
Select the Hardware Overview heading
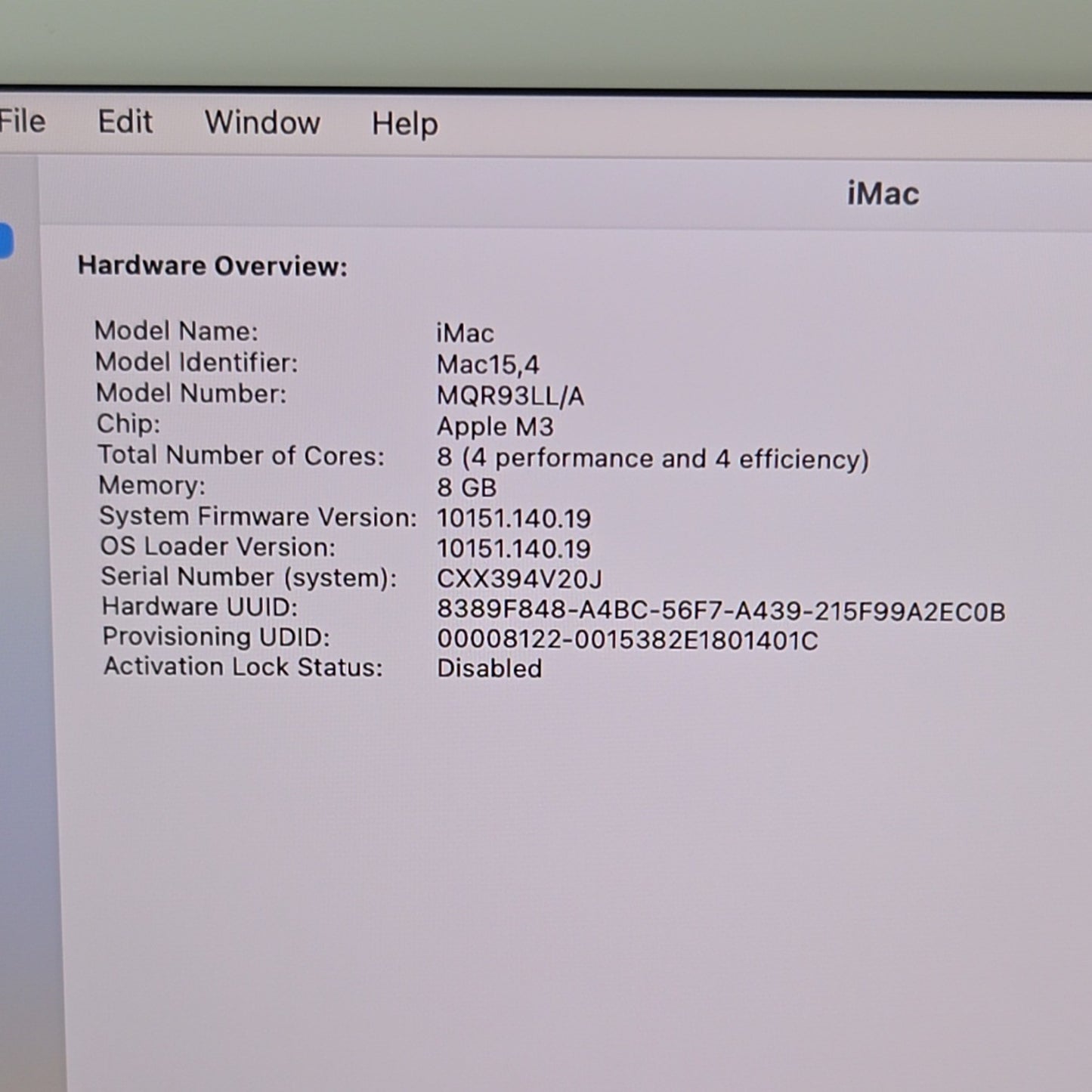click(x=212, y=266)
